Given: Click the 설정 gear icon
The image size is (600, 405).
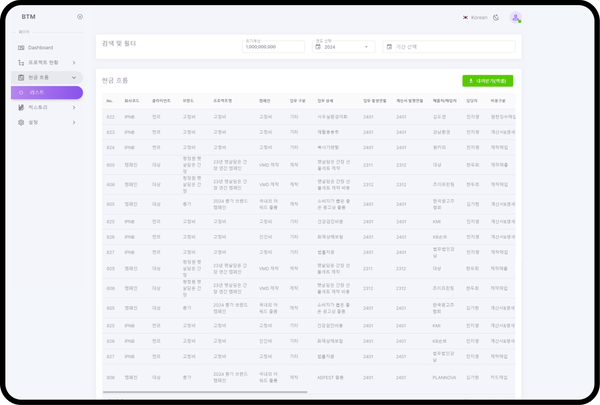Looking at the screenshot, I should (21, 122).
